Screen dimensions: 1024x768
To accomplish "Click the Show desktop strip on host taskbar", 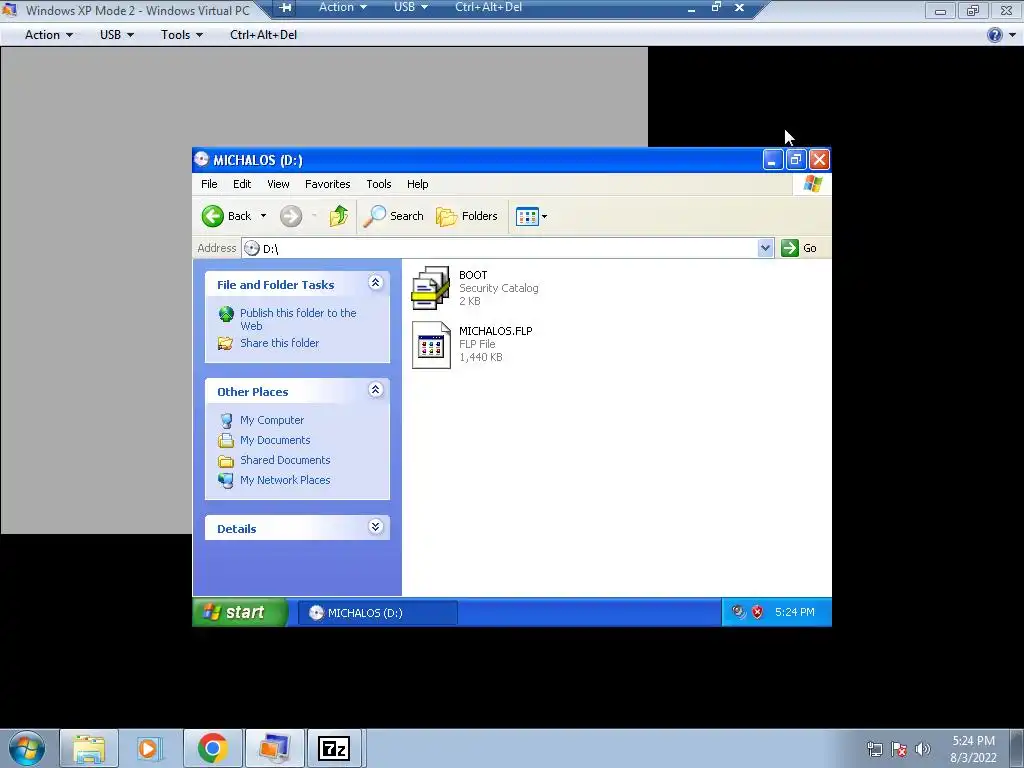I will [x=1017, y=748].
